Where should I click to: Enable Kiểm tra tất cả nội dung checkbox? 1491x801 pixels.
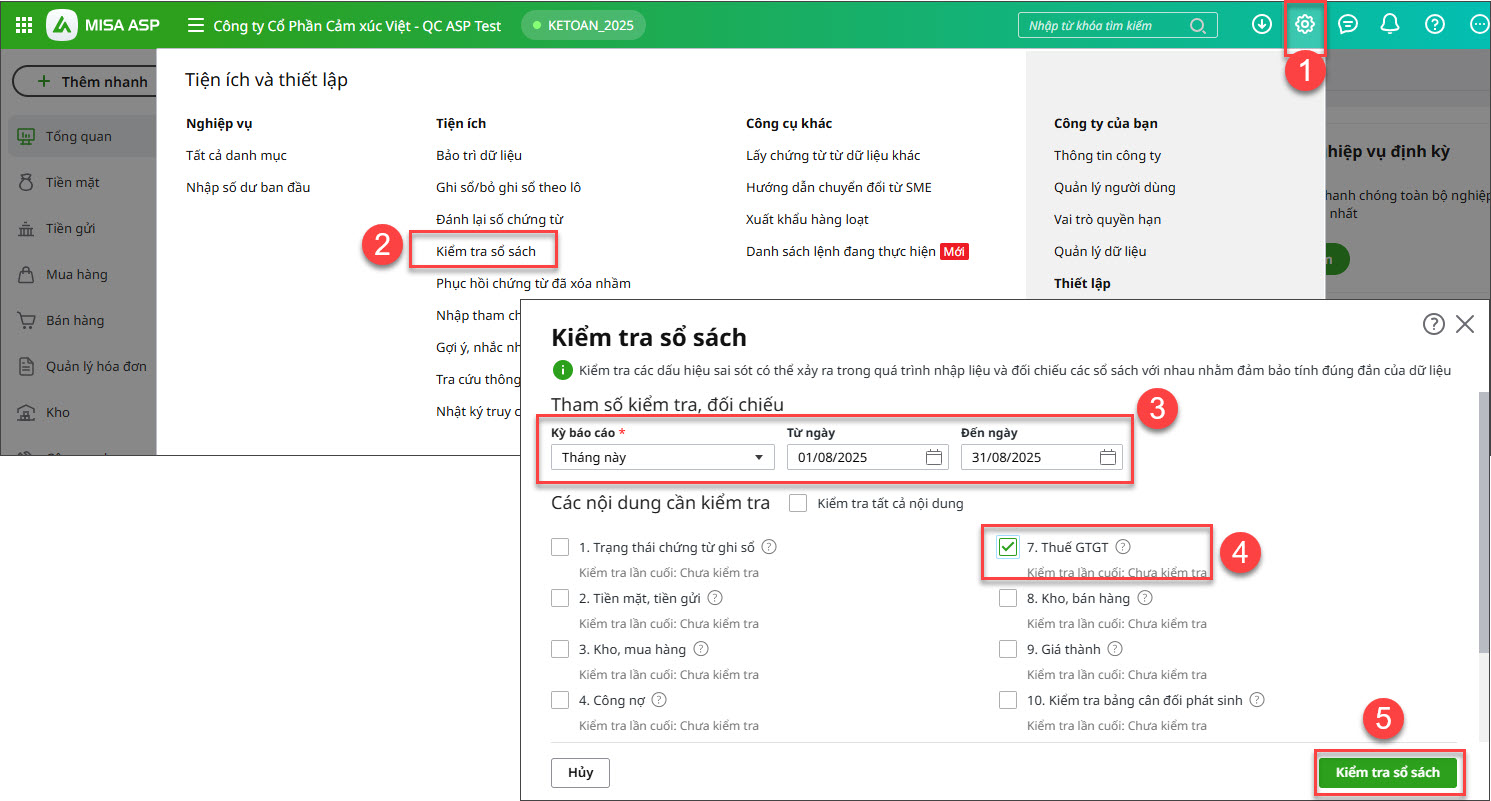[797, 503]
